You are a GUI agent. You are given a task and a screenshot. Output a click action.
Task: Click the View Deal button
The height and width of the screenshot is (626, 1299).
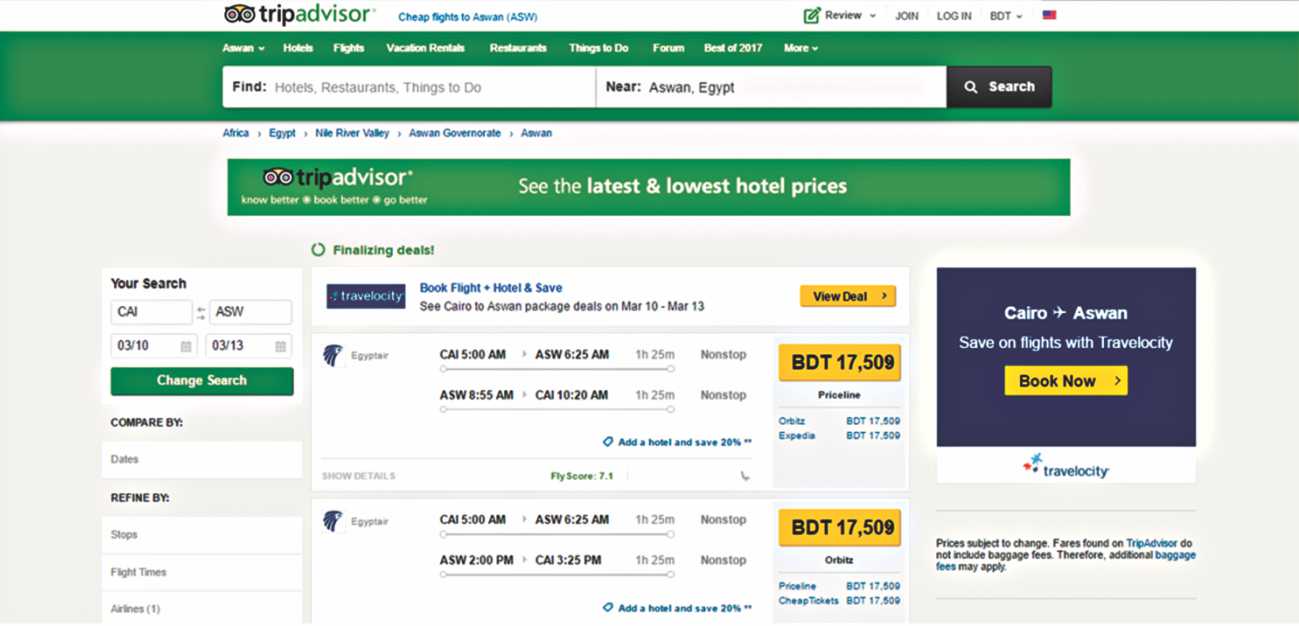[x=847, y=296]
